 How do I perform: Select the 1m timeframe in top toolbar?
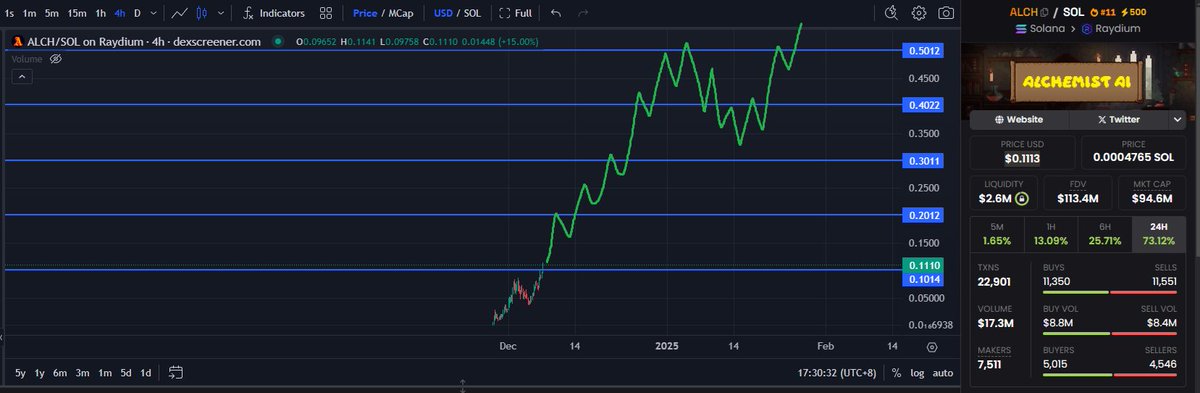(30, 14)
